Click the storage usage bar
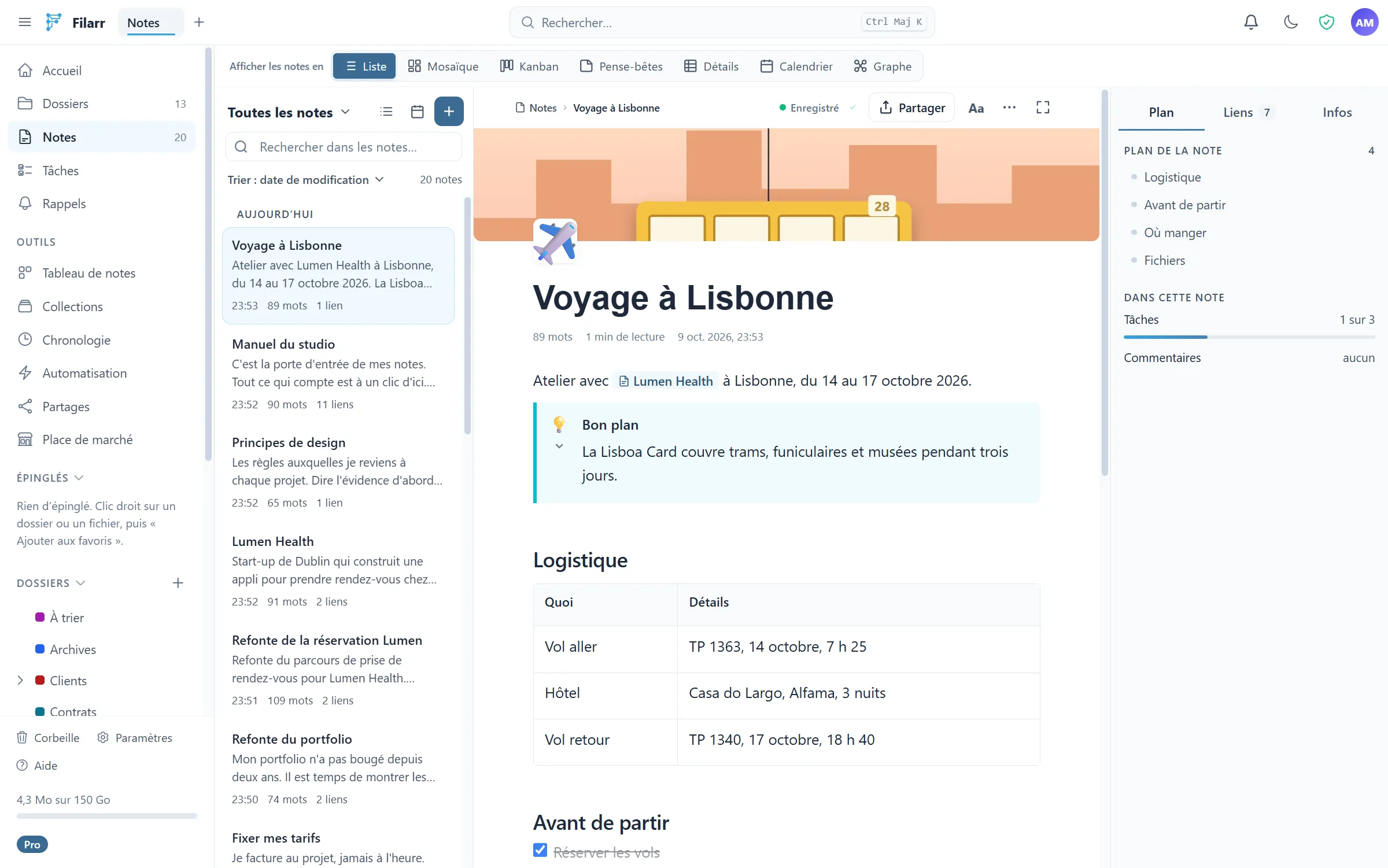The image size is (1388, 868). [x=107, y=816]
